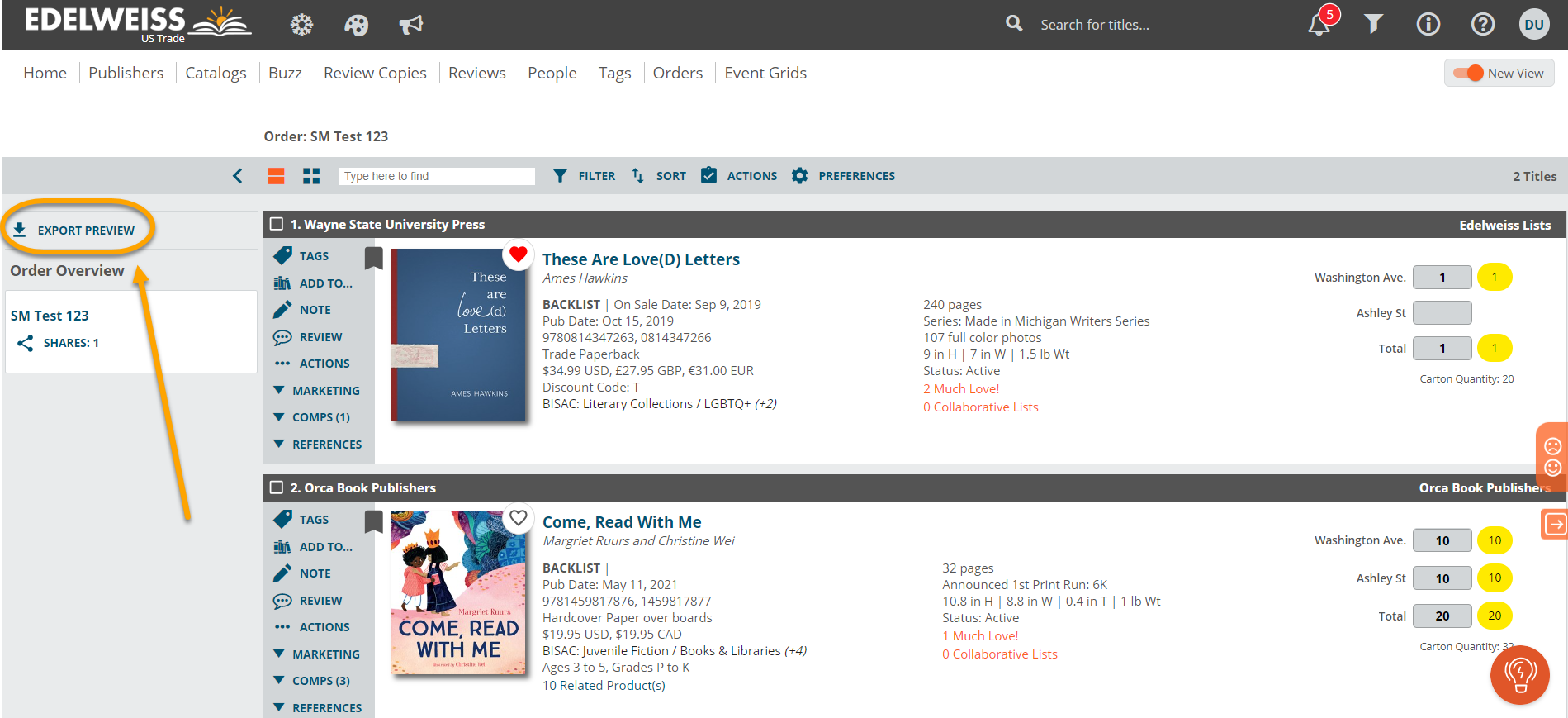Click the Come, Read With Me cover thumbnail
This screenshot has width=1568, height=718.
457,593
